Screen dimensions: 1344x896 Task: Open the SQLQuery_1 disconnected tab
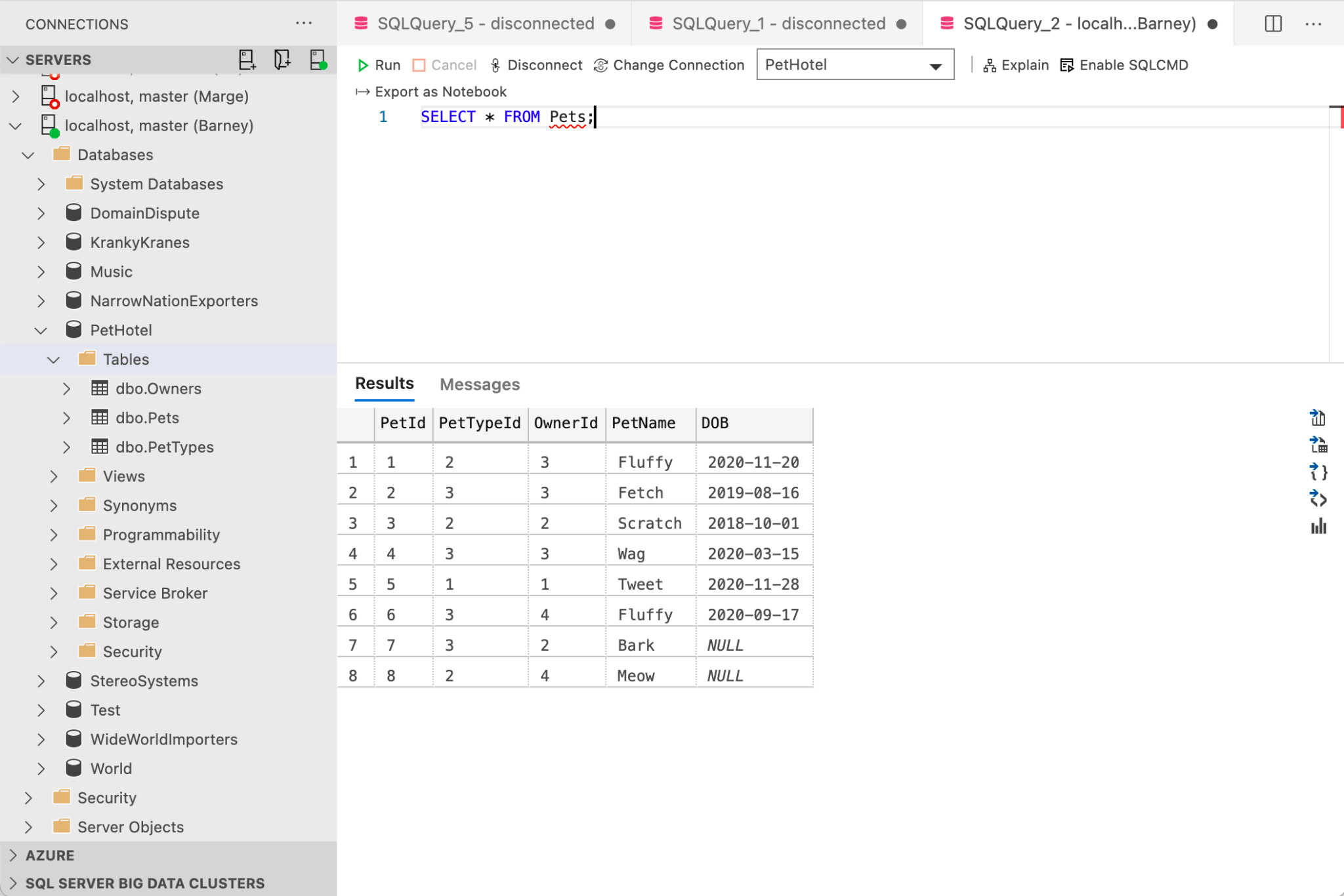(778, 24)
